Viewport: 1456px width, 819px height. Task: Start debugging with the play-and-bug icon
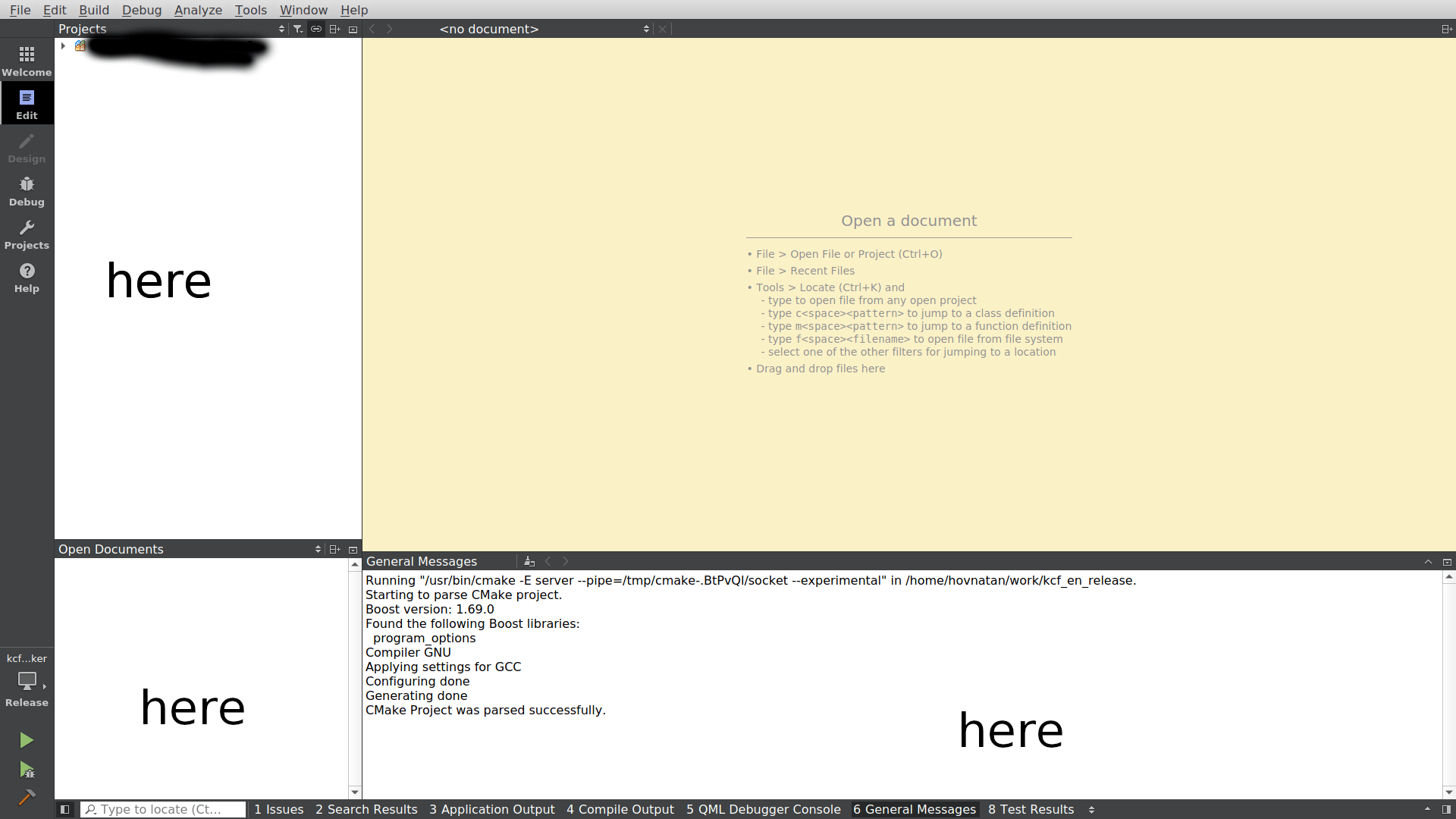point(27,770)
